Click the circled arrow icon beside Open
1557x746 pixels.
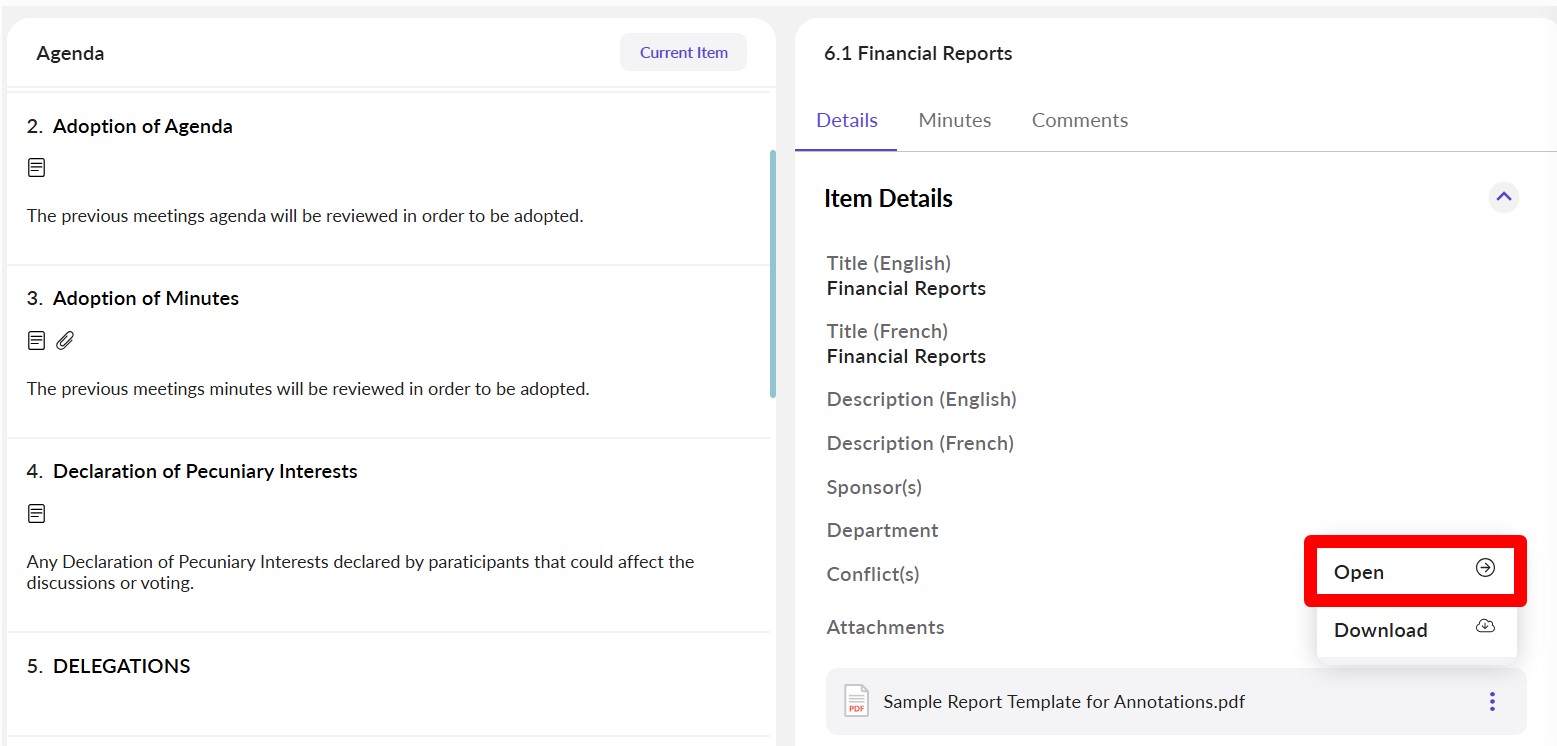tap(1485, 568)
